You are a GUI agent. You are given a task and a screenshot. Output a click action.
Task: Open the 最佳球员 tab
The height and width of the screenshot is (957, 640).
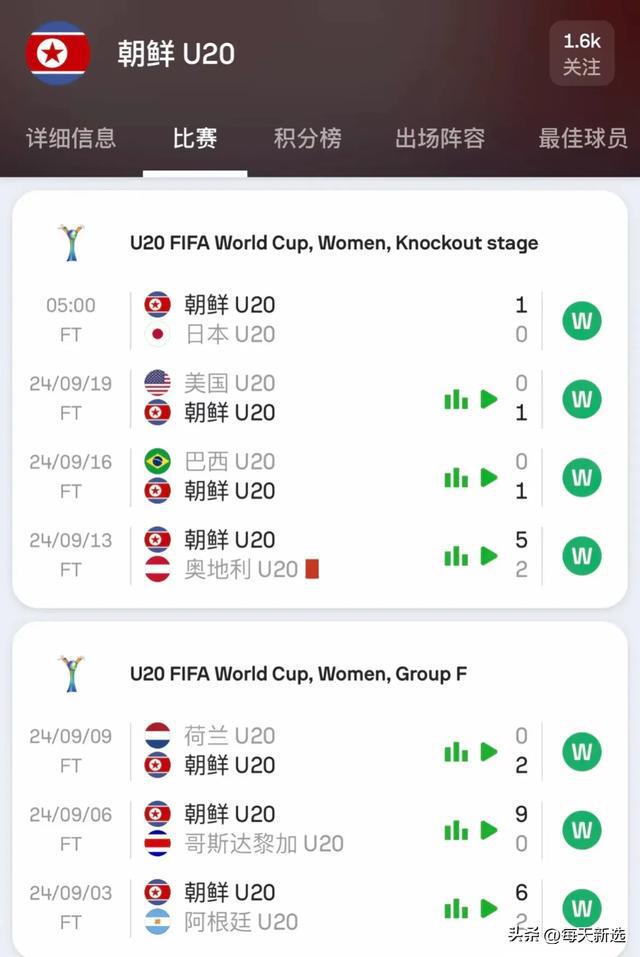583,139
